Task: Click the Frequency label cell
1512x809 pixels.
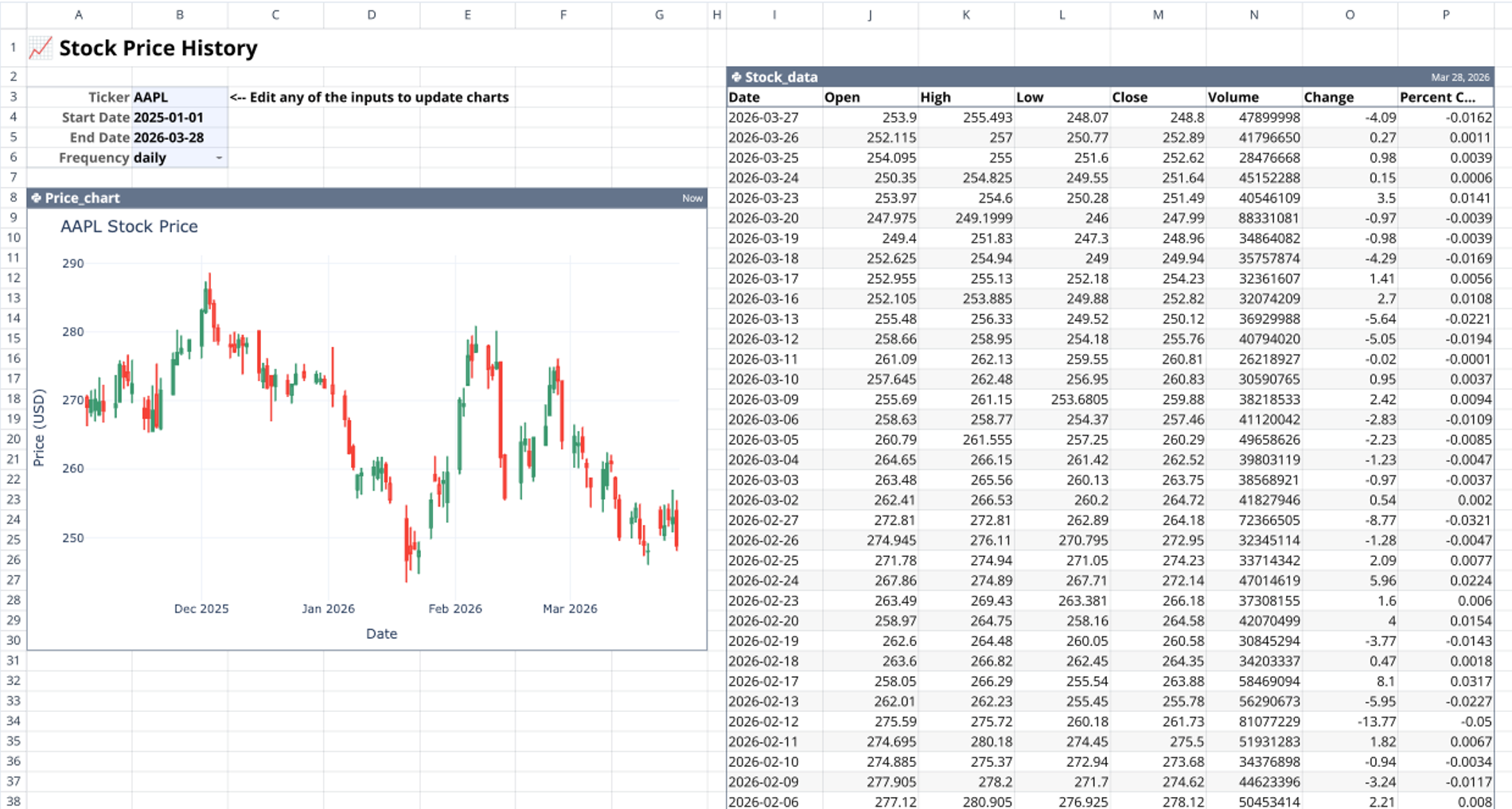Action: pos(80,158)
